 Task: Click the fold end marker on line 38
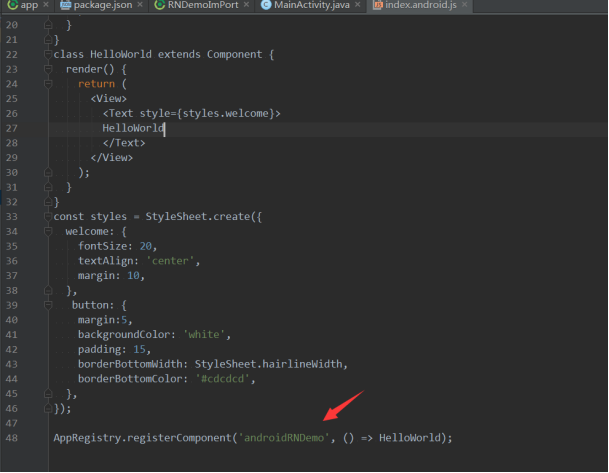pyautogui.click(x=48, y=290)
